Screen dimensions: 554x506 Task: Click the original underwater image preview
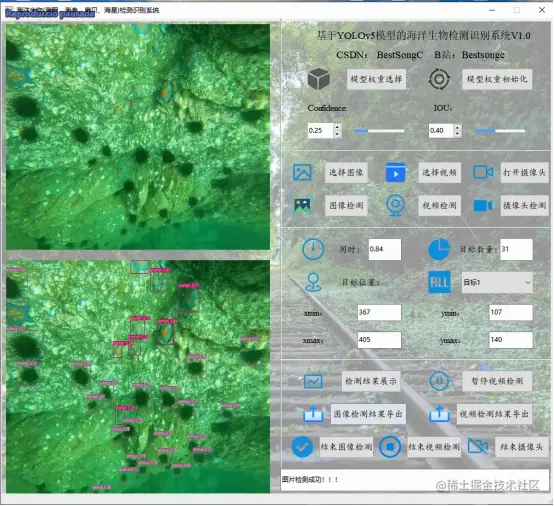point(138,137)
